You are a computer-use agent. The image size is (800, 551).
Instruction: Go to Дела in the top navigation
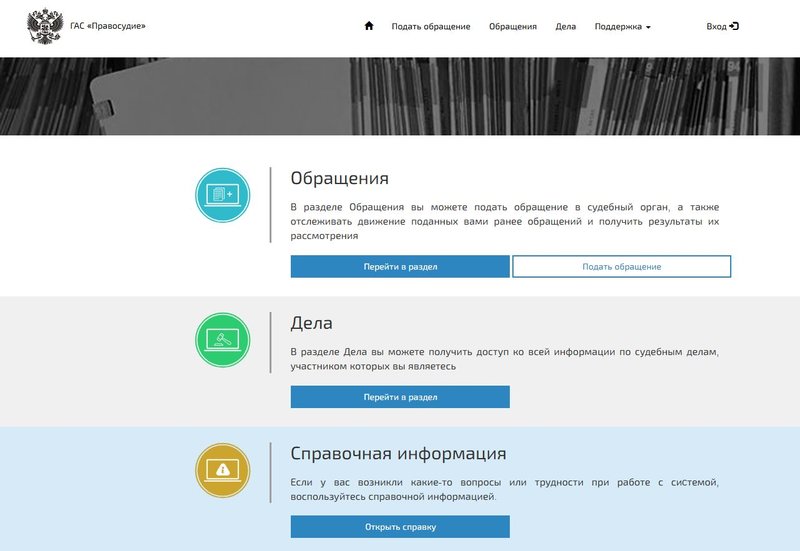point(565,27)
